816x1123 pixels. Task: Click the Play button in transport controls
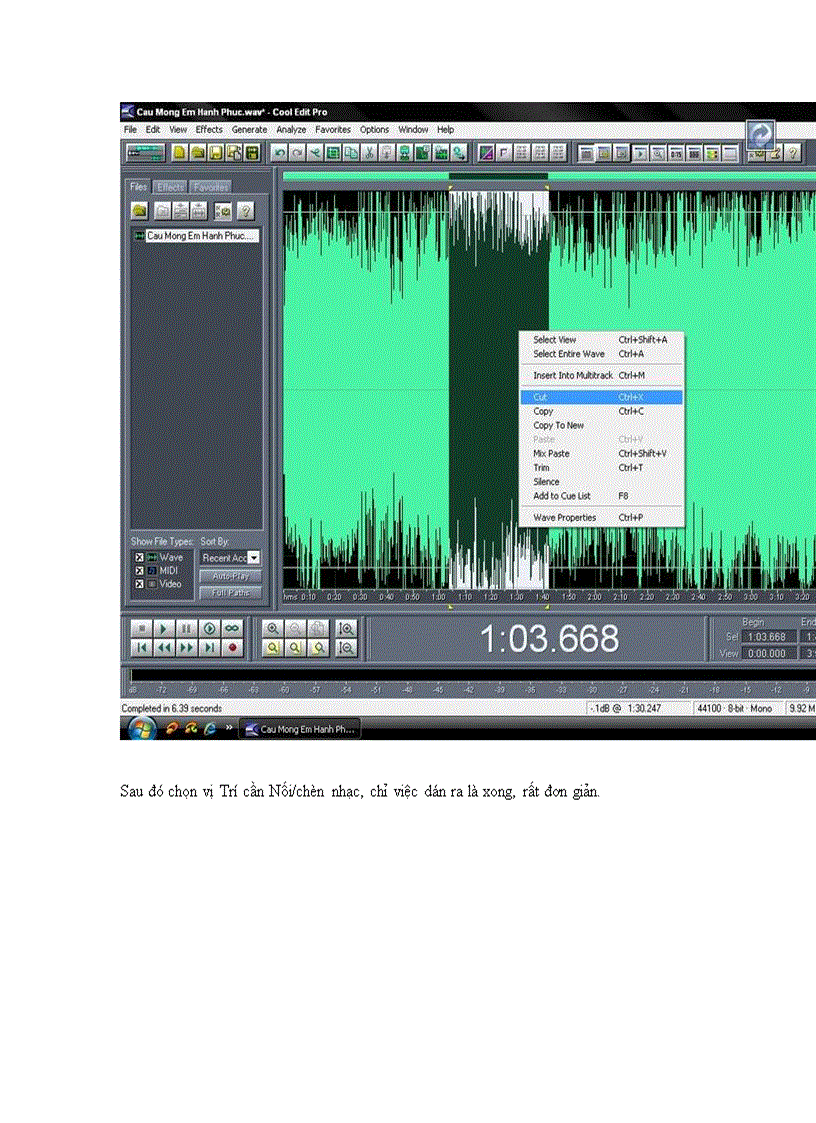click(164, 628)
